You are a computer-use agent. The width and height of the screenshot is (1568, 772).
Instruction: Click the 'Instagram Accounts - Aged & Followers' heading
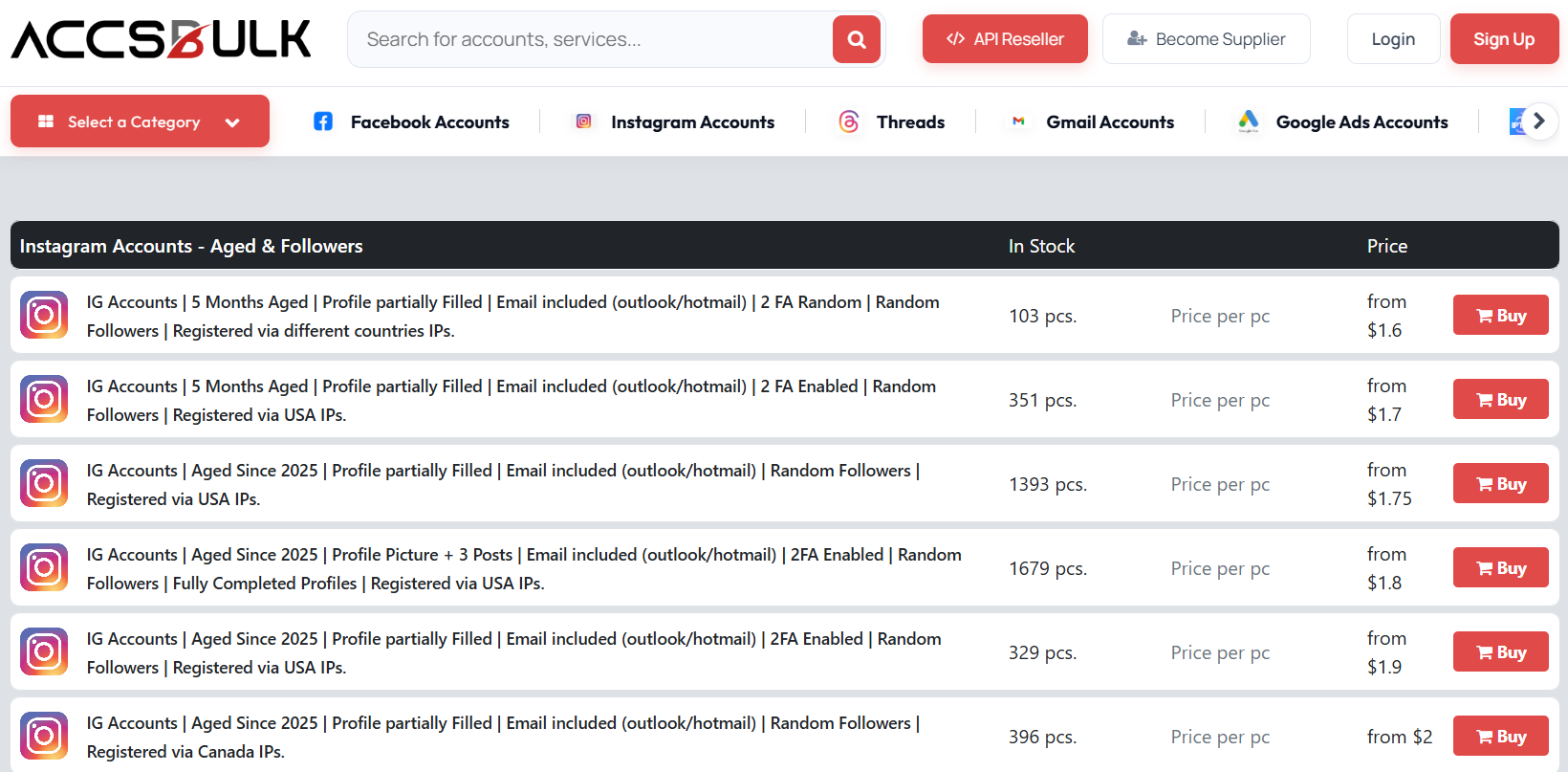coord(191,246)
